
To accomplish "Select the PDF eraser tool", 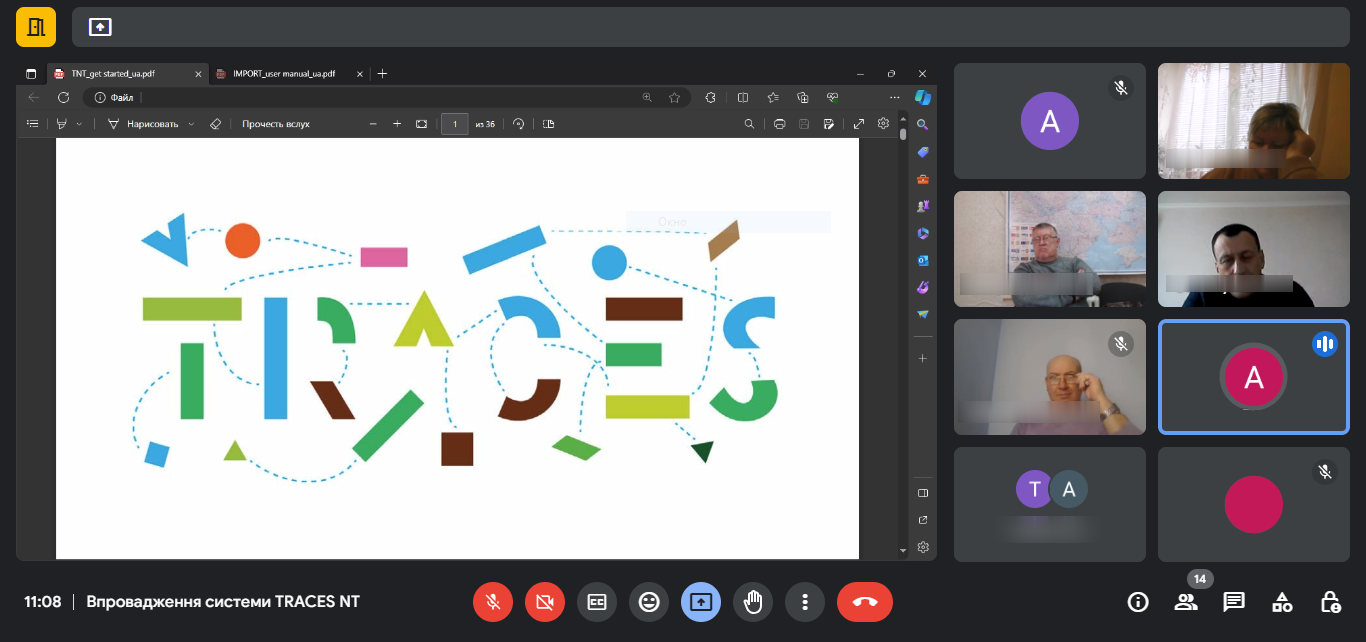I will 215,124.
